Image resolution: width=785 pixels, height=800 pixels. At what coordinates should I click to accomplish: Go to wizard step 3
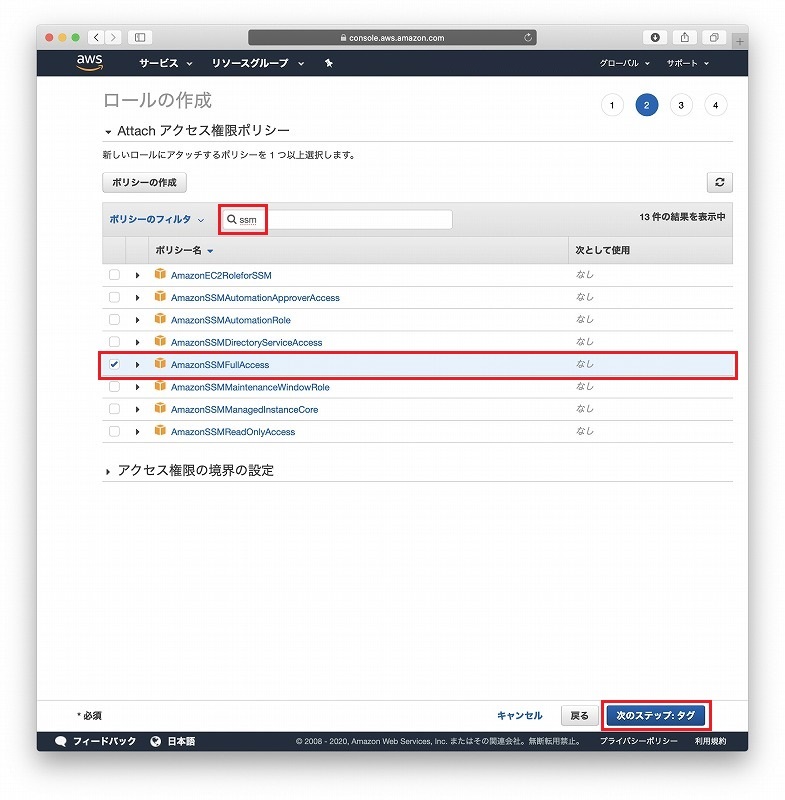[x=681, y=105]
